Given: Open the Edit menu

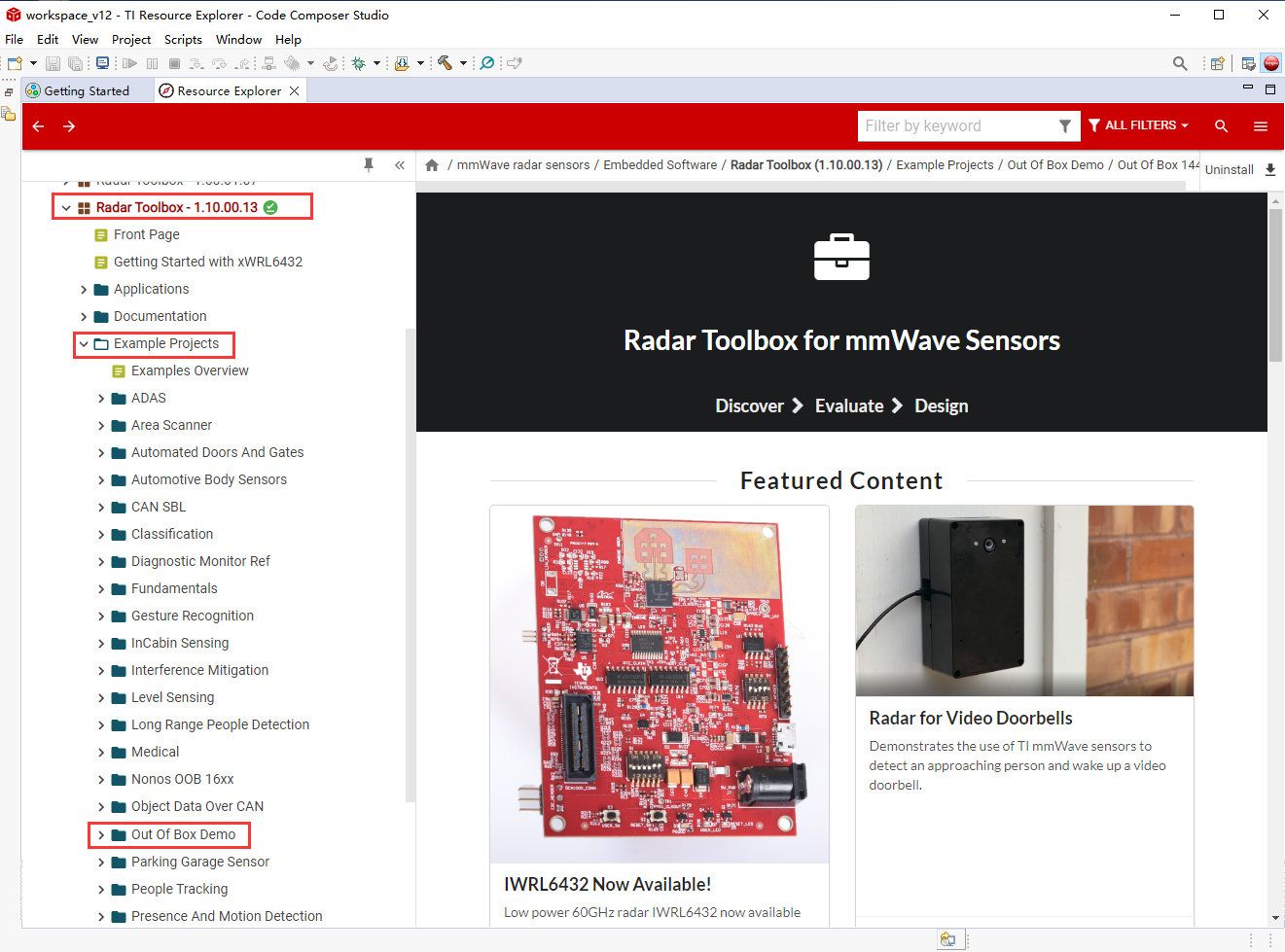Looking at the screenshot, I should click(48, 40).
